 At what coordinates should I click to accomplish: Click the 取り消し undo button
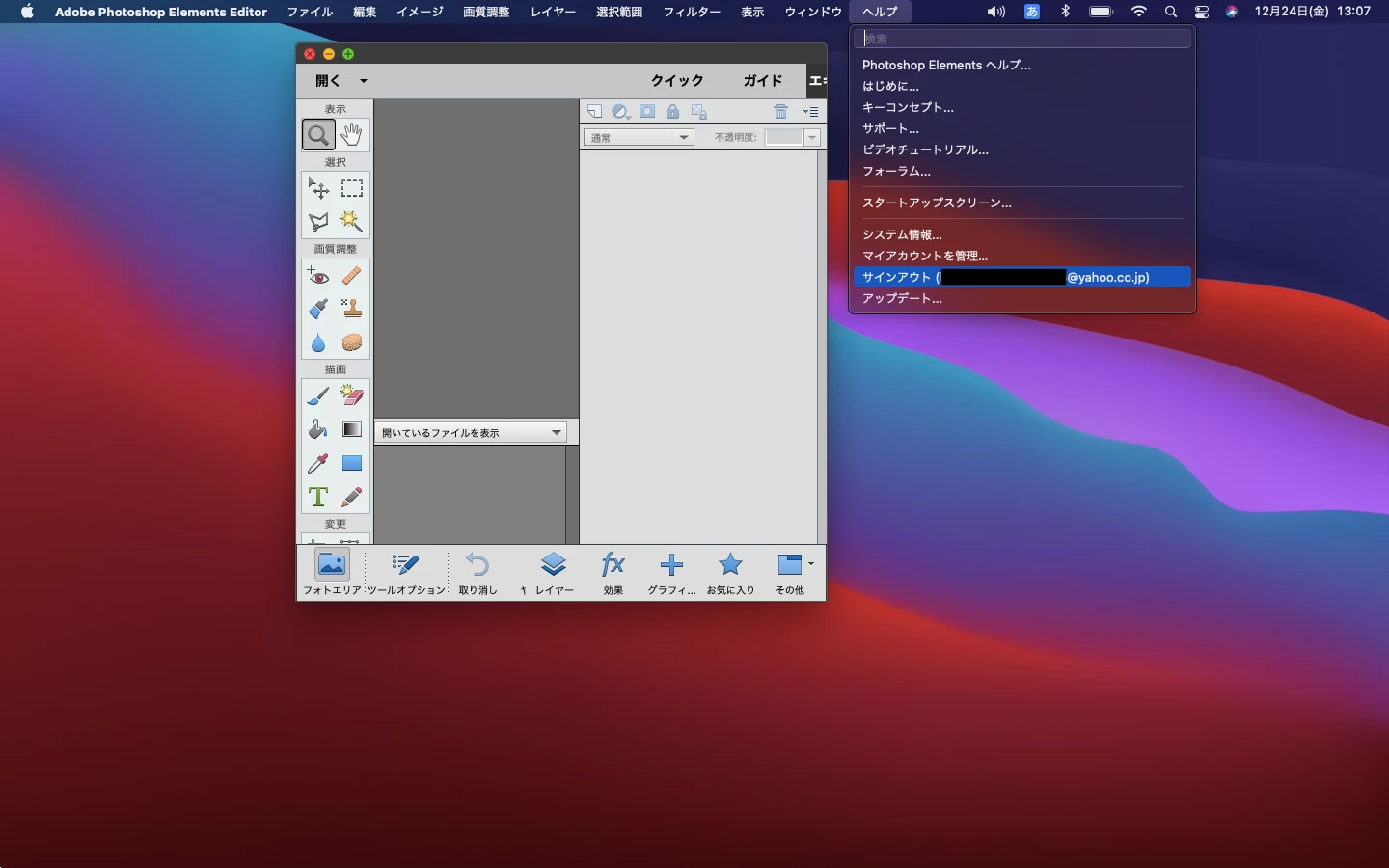click(x=477, y=574)
